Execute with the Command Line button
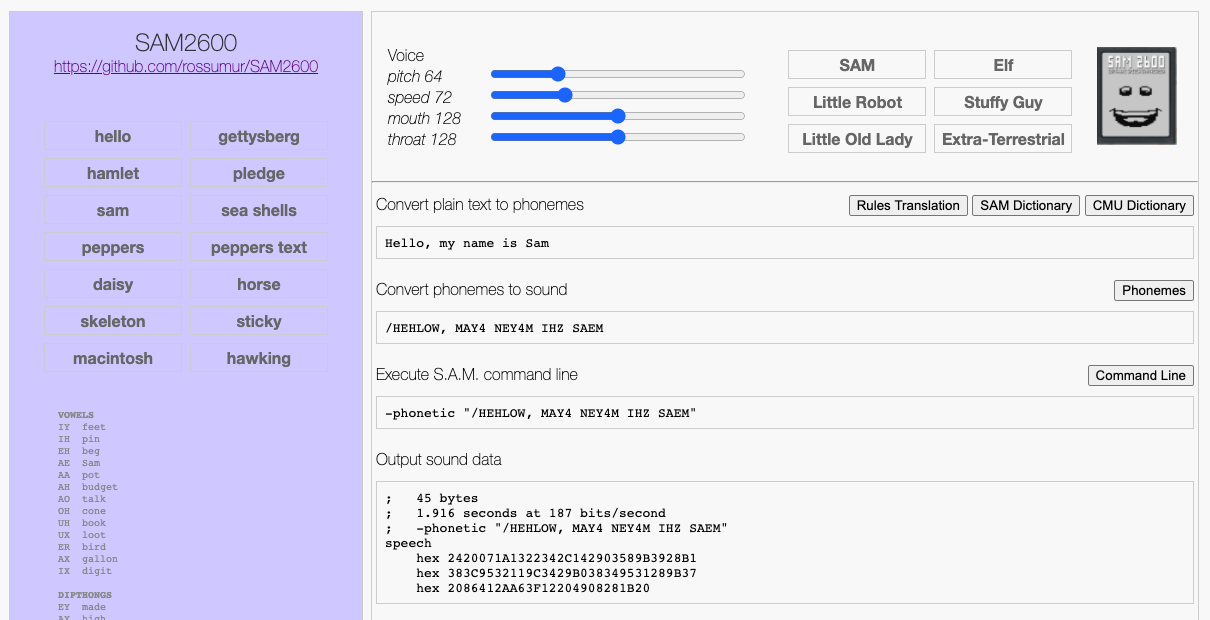 1141,375
